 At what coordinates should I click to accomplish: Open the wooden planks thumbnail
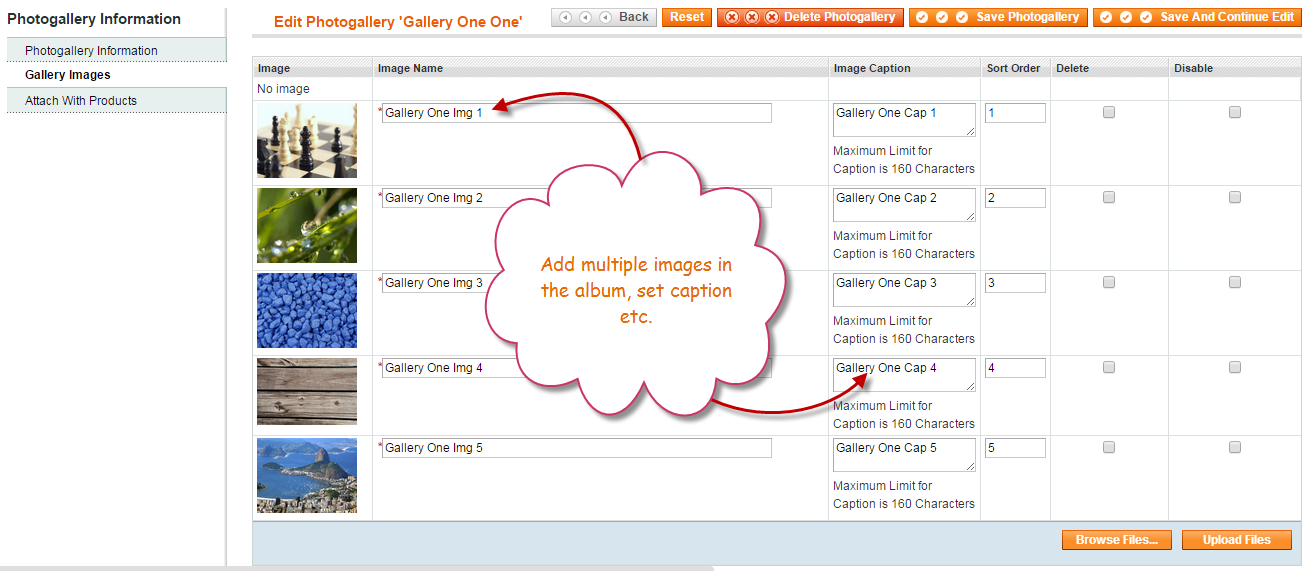point(307,391)
